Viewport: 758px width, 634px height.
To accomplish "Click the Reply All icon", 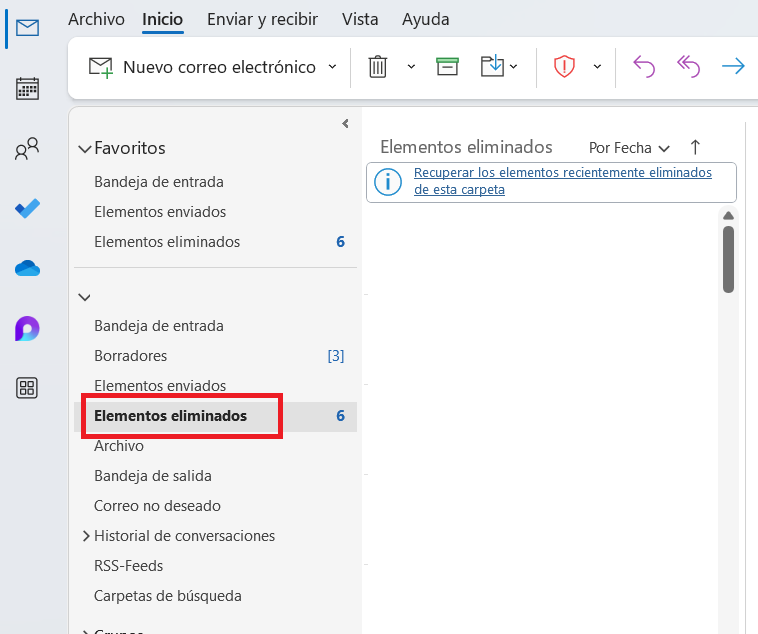I will point(689,67).
